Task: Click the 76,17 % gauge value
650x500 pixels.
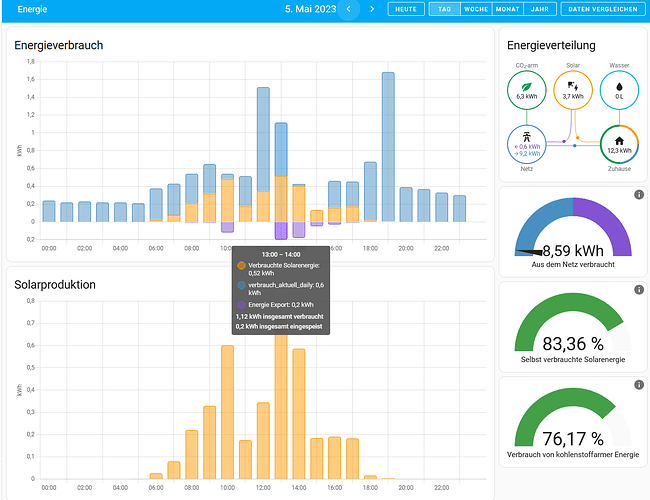Action: (573, 439)
